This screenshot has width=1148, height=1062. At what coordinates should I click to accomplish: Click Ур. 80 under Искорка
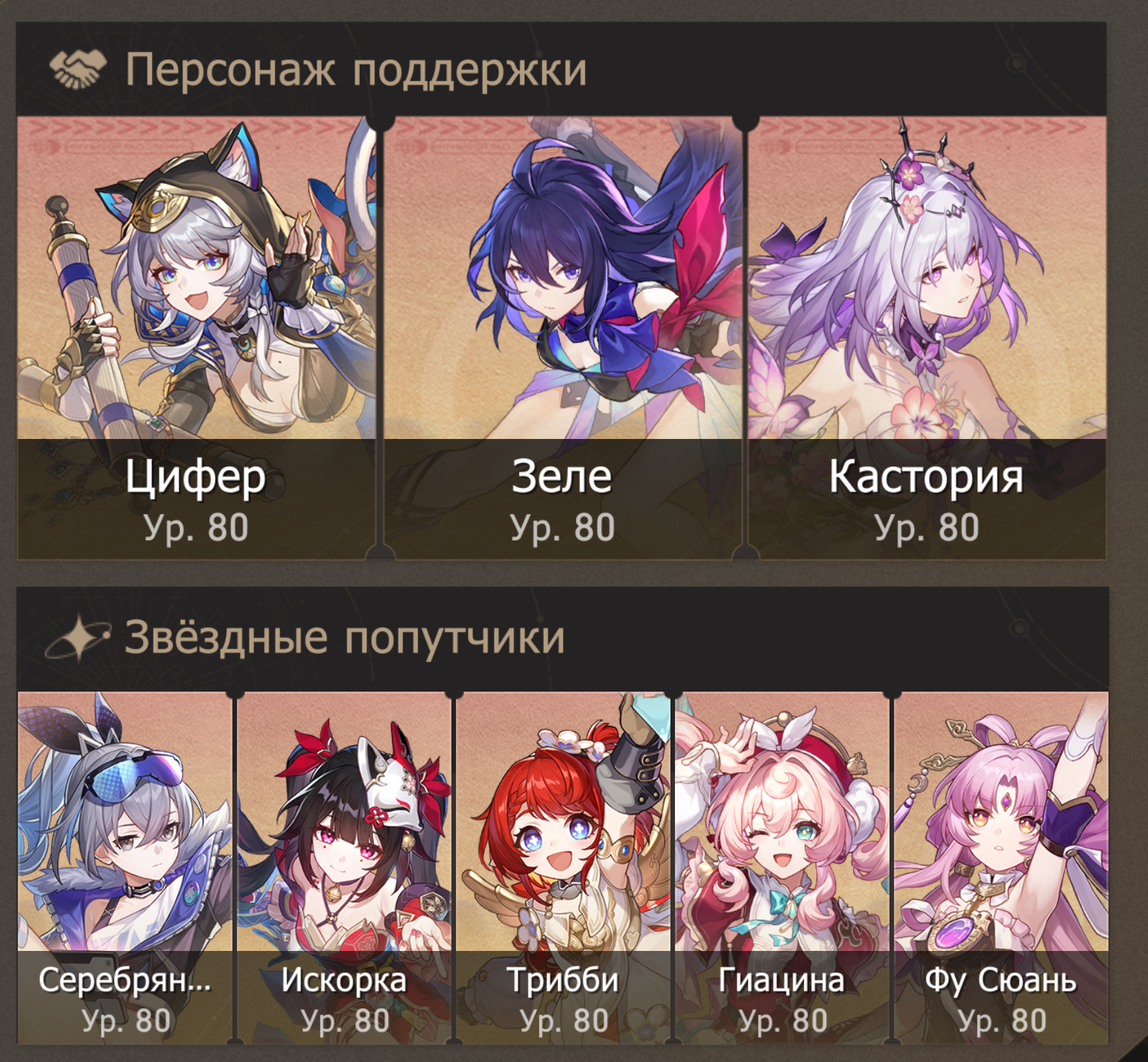tap(345, 1020)
